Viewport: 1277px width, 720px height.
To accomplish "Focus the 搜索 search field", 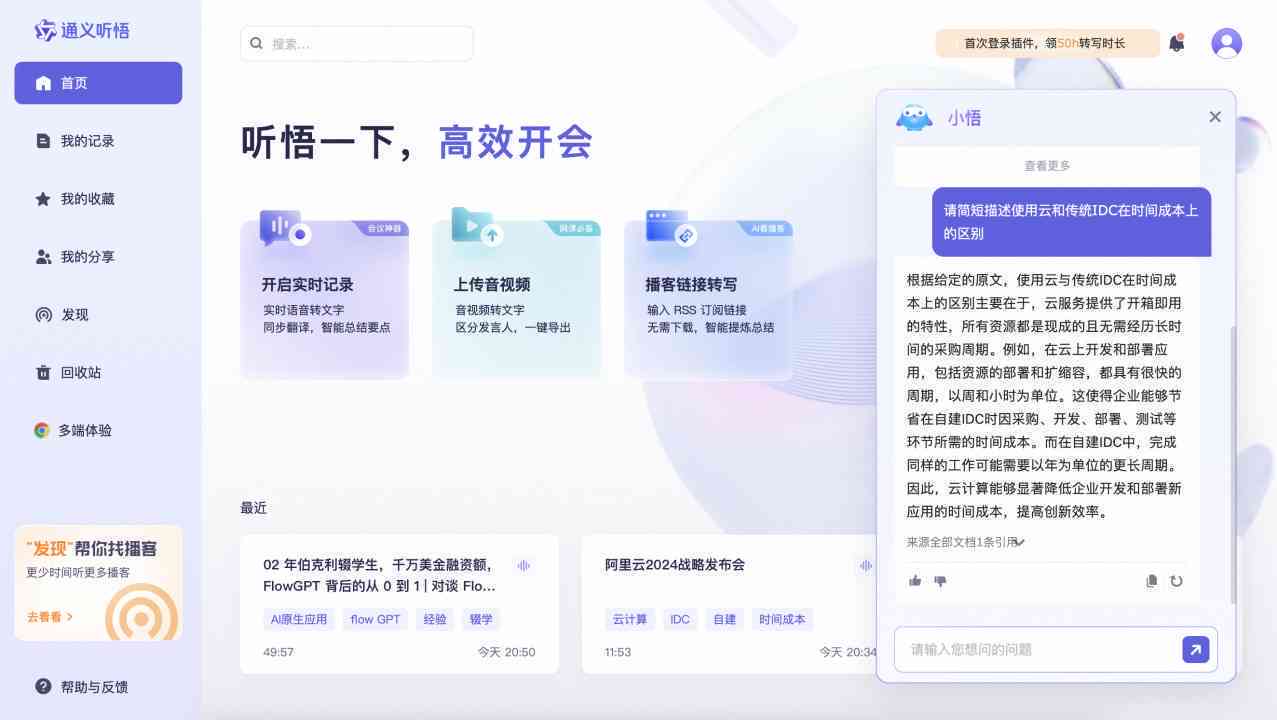I will 356,44.
